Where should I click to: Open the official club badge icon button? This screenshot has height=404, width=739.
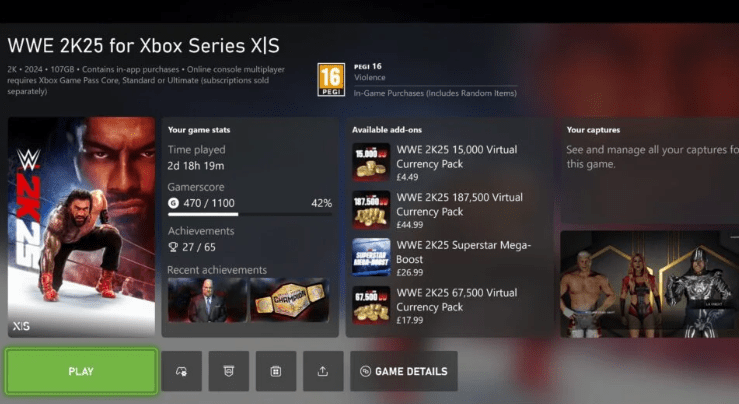pos(229,371)
